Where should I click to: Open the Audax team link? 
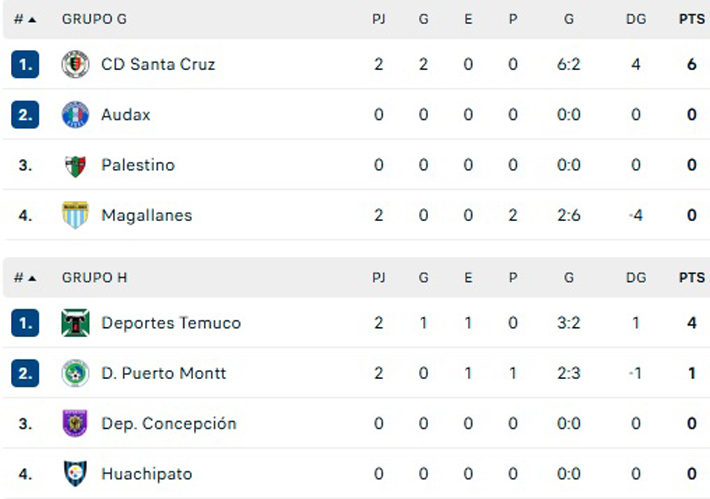click(x=126, y=114)
